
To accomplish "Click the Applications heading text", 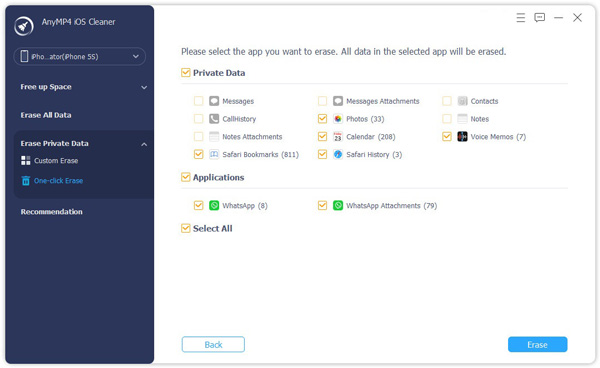I will pyautogui.click(x=218, y=177).
